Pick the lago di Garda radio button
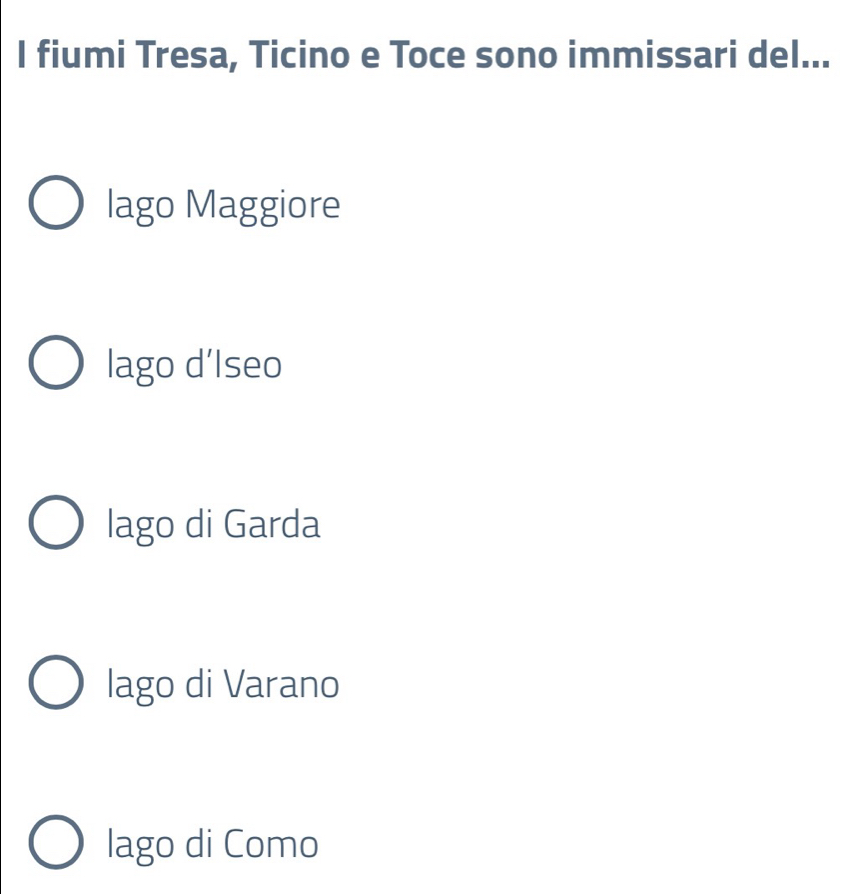Viewport: 852px width, 894px height. [x=56, y=525]
